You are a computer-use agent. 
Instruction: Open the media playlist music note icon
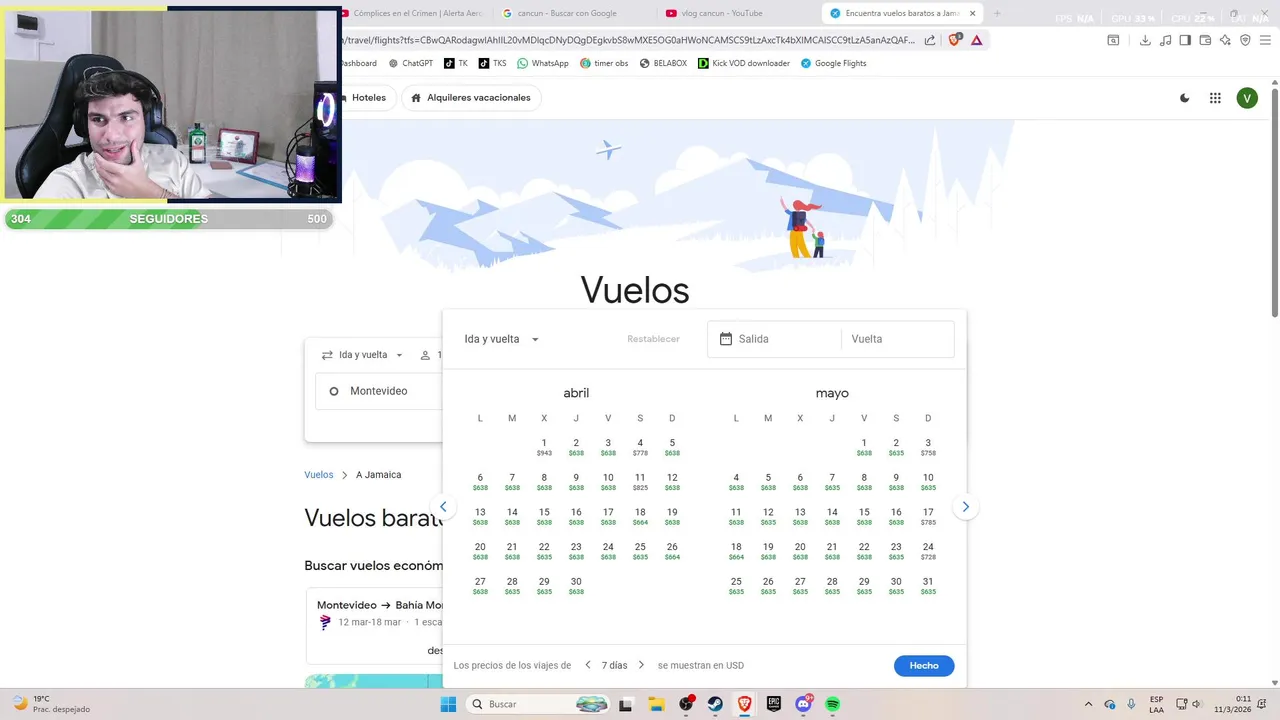pos(1165,40)
